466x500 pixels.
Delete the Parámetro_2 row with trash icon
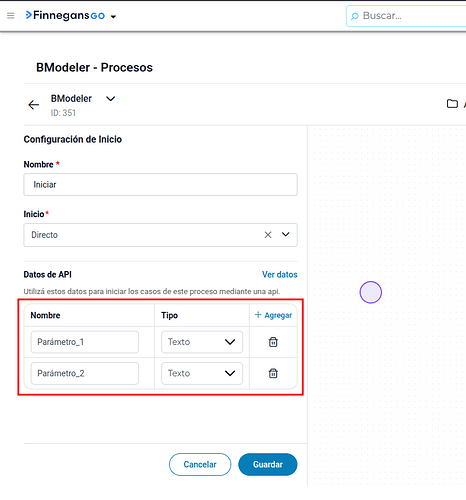tap(273, 373)
